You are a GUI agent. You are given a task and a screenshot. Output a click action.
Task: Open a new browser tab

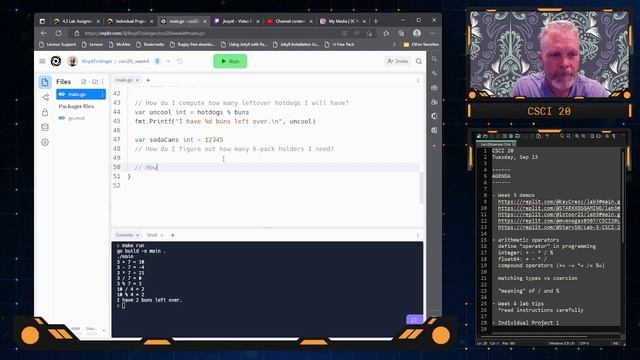pyautogui.click(x=376, y=21)
